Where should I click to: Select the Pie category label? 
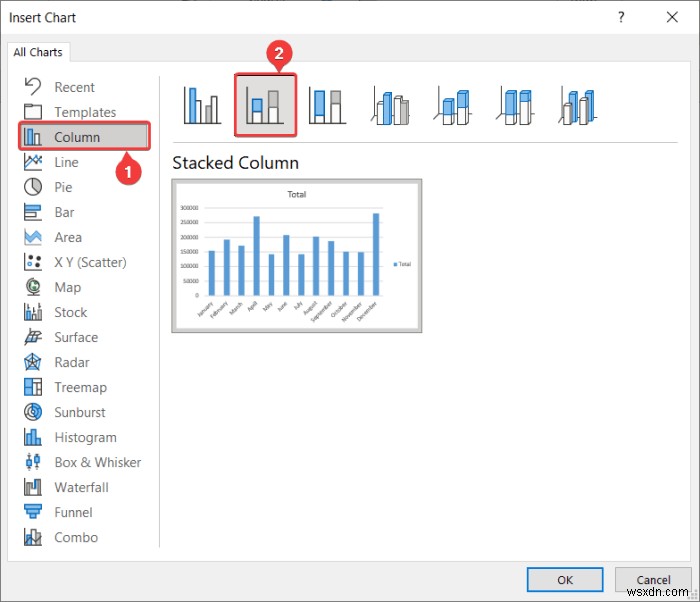pyautogui.click(x=63, y=187)
